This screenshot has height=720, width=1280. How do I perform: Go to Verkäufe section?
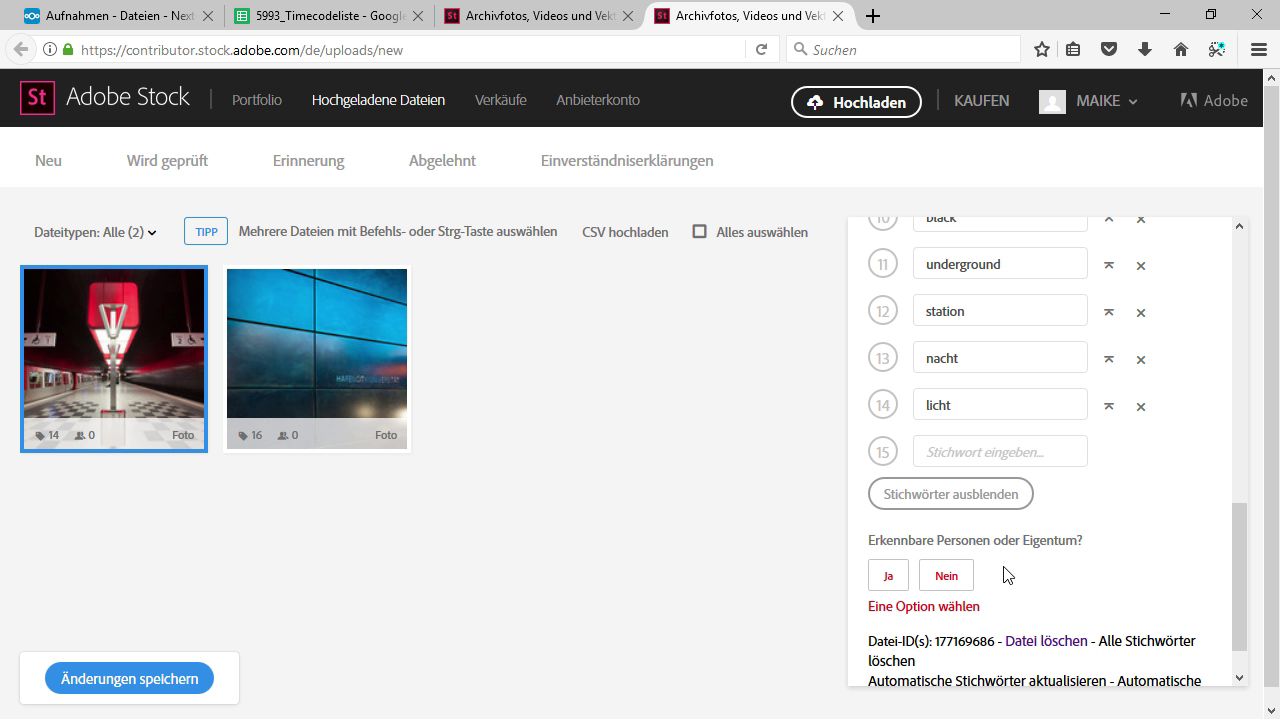pos(500,100)
